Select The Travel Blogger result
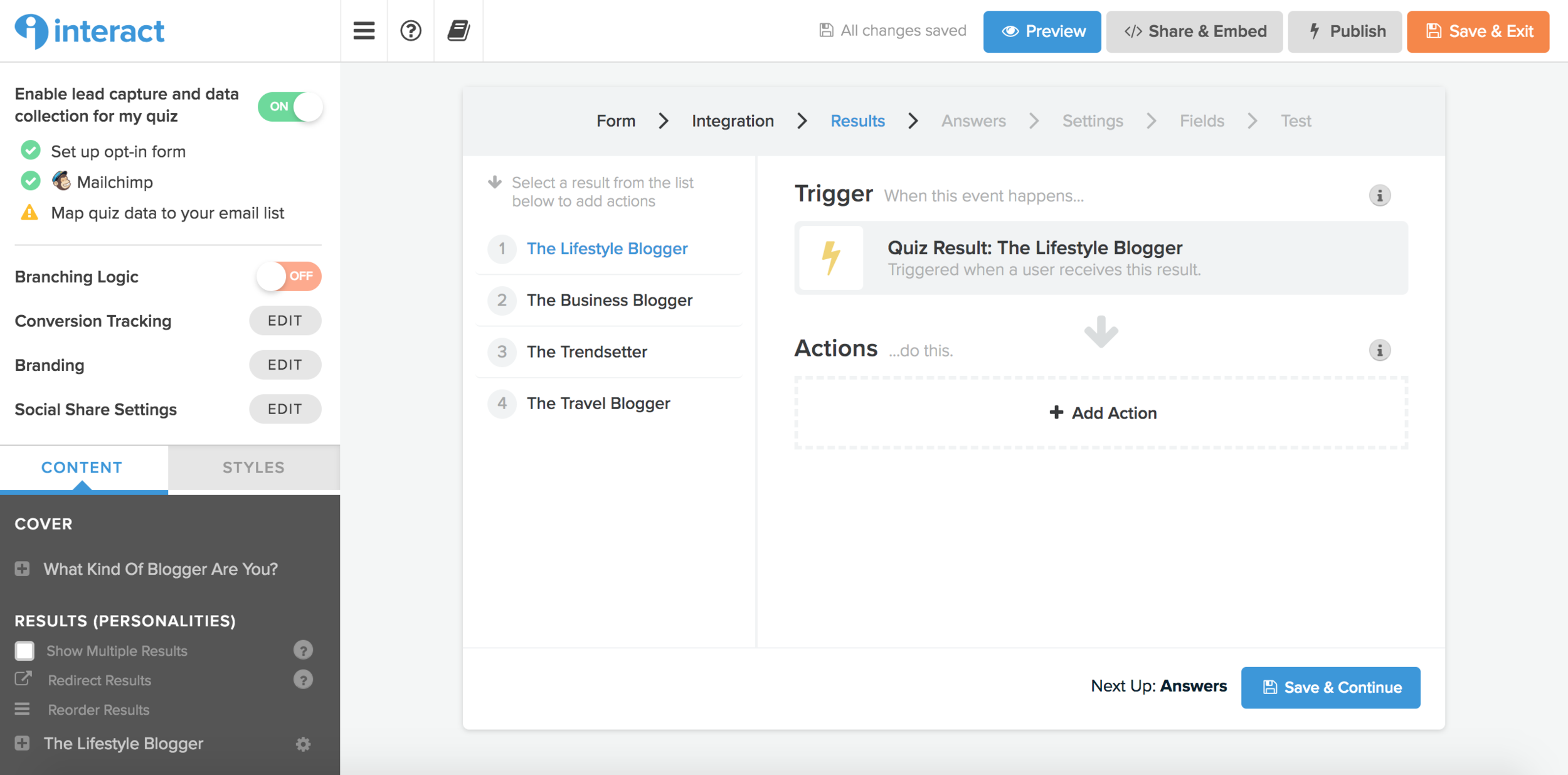The image size is (1568, 775). (x=598, y=403)
